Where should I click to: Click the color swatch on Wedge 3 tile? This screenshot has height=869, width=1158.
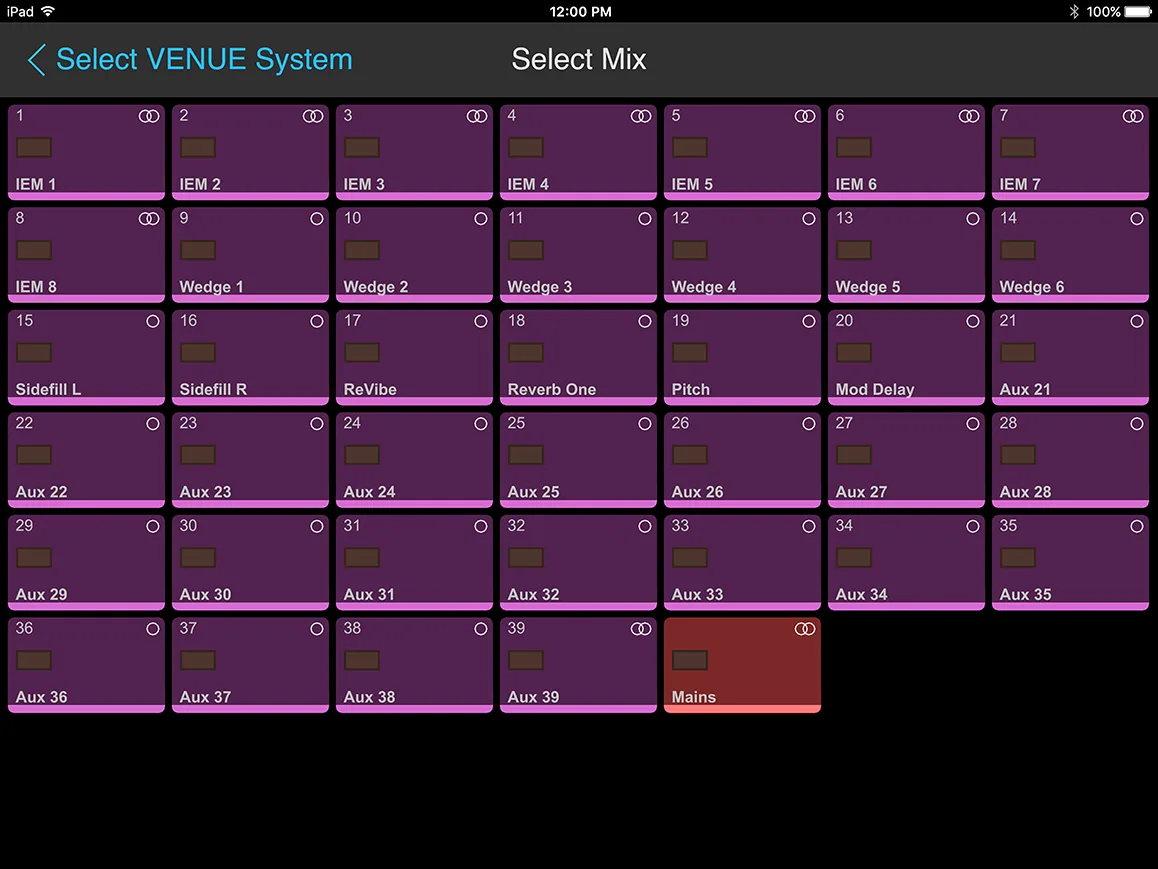[526, 250]
